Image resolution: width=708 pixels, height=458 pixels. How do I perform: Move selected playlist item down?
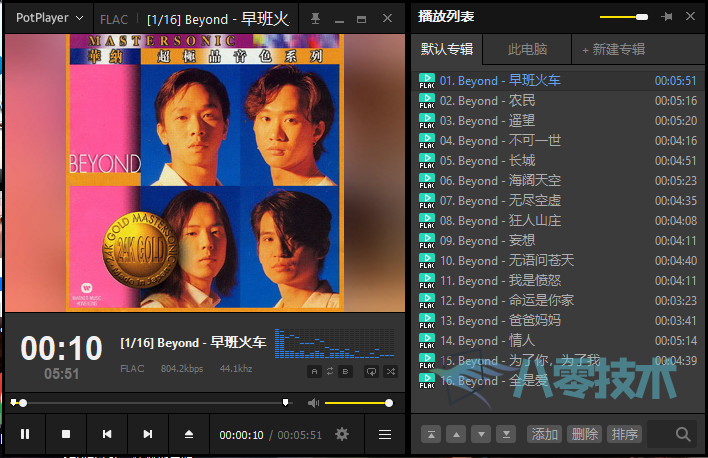[x=481, y=435]
